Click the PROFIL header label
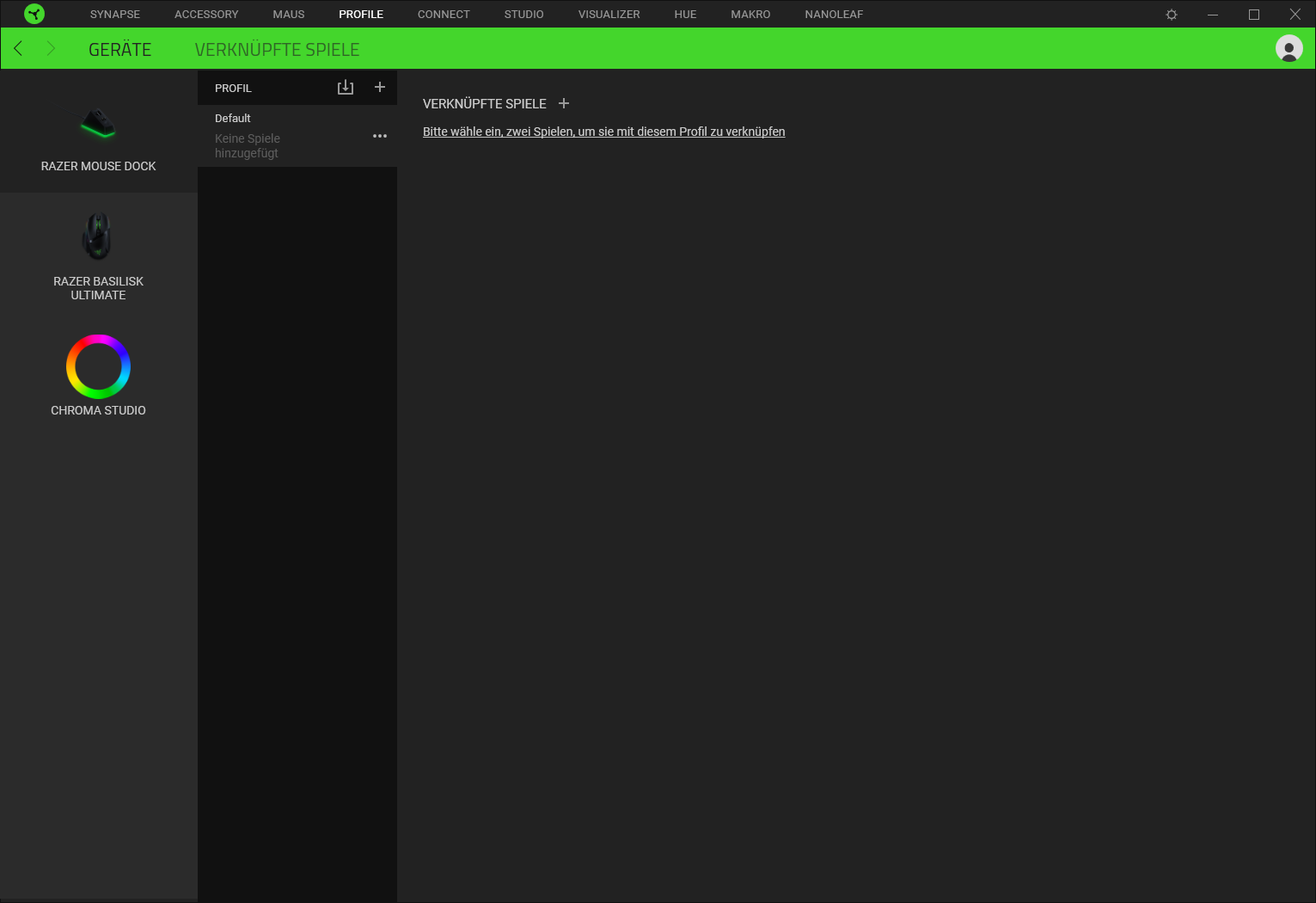1316x903 pixels. coord(233,89)
